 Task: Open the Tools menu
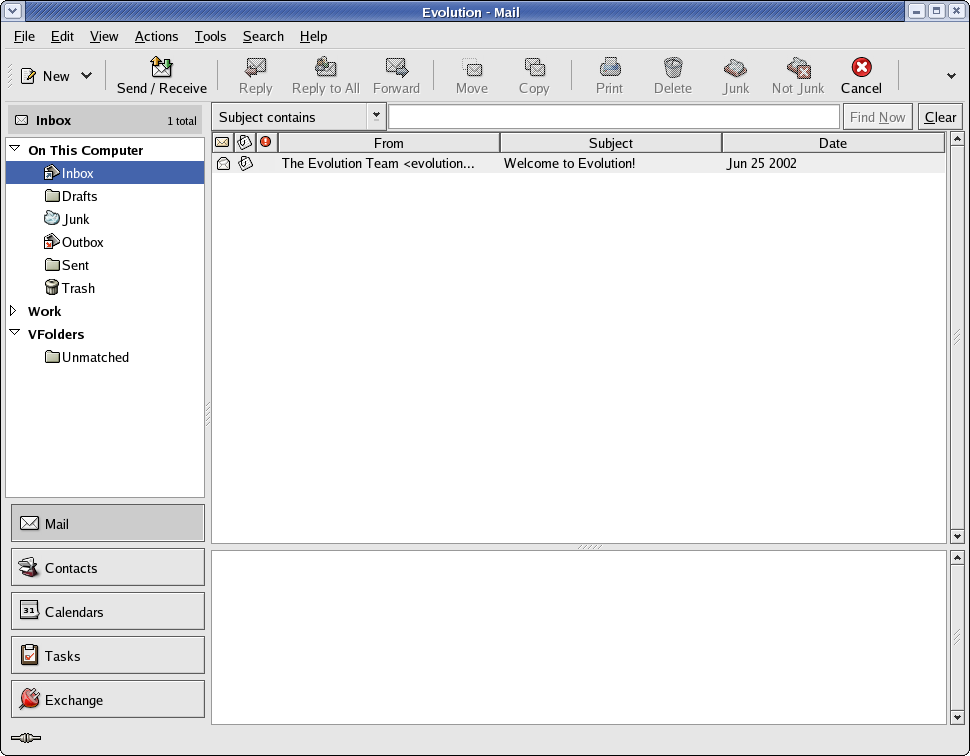coord(210,37)
